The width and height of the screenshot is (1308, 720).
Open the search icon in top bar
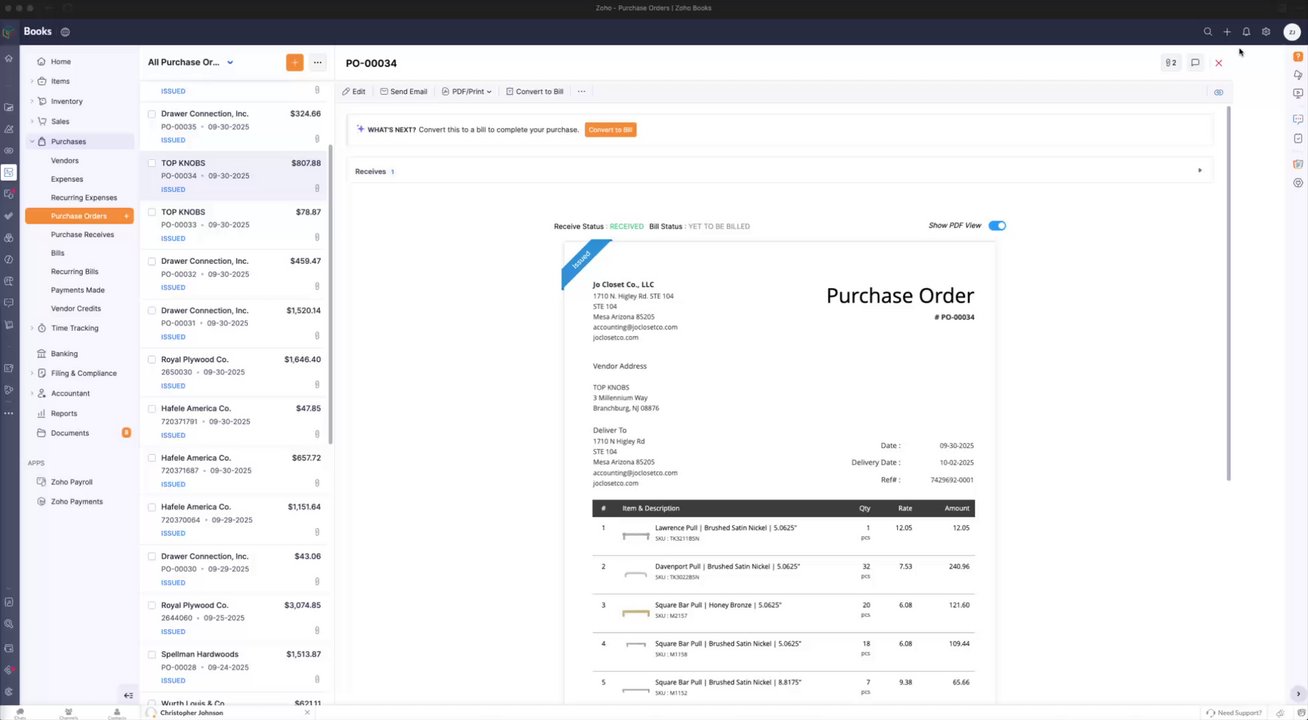pyautogui.click(x=1207, y=32)
